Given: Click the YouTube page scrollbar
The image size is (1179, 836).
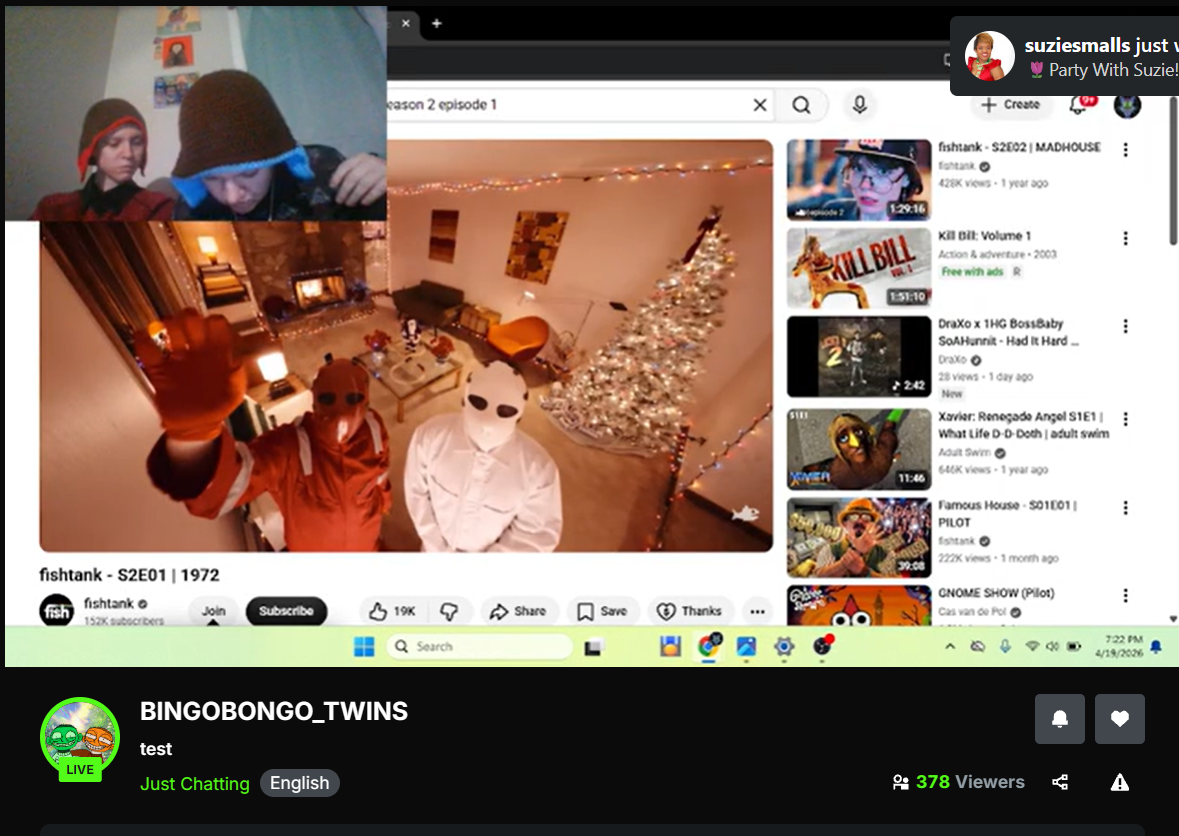Looking at the screenshot, I should click(1173, 170).
